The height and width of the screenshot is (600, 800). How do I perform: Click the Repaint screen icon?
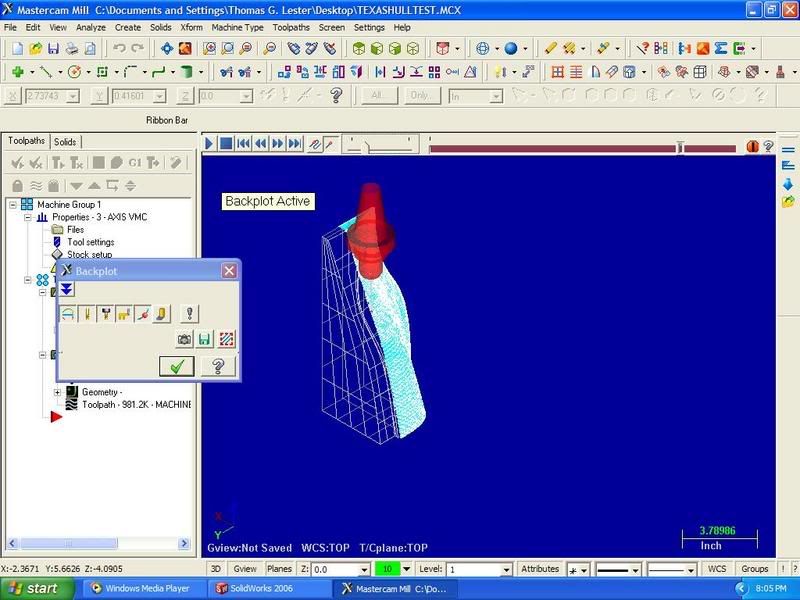pos(185,48)
